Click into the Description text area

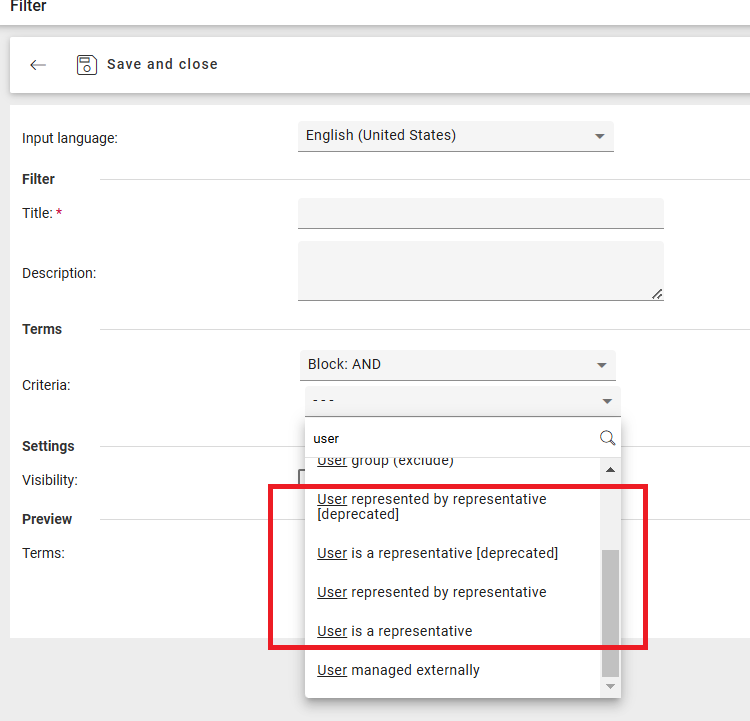tap(480, 270)
